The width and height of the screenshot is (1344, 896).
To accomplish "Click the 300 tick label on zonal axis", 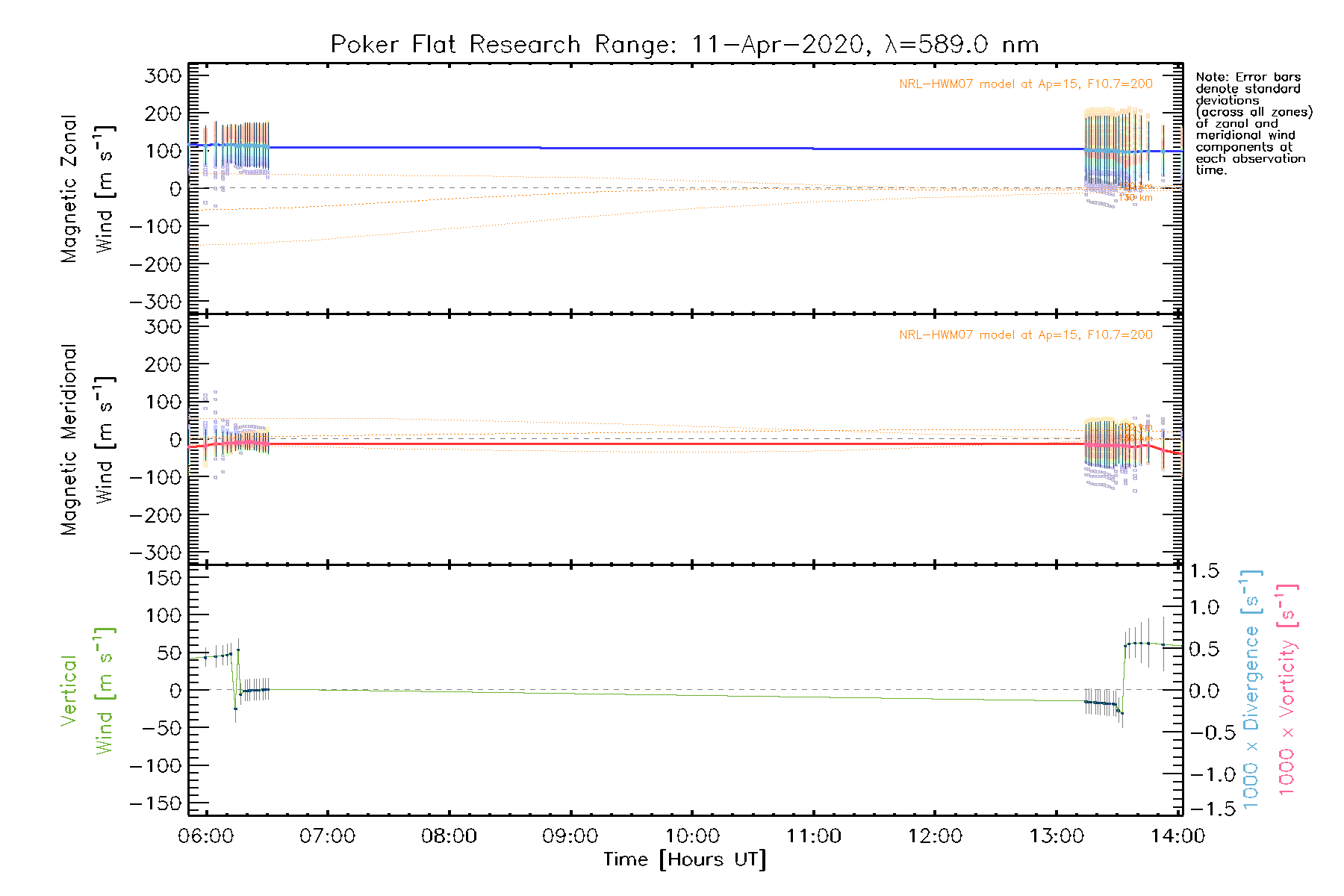I will (163, 75).
